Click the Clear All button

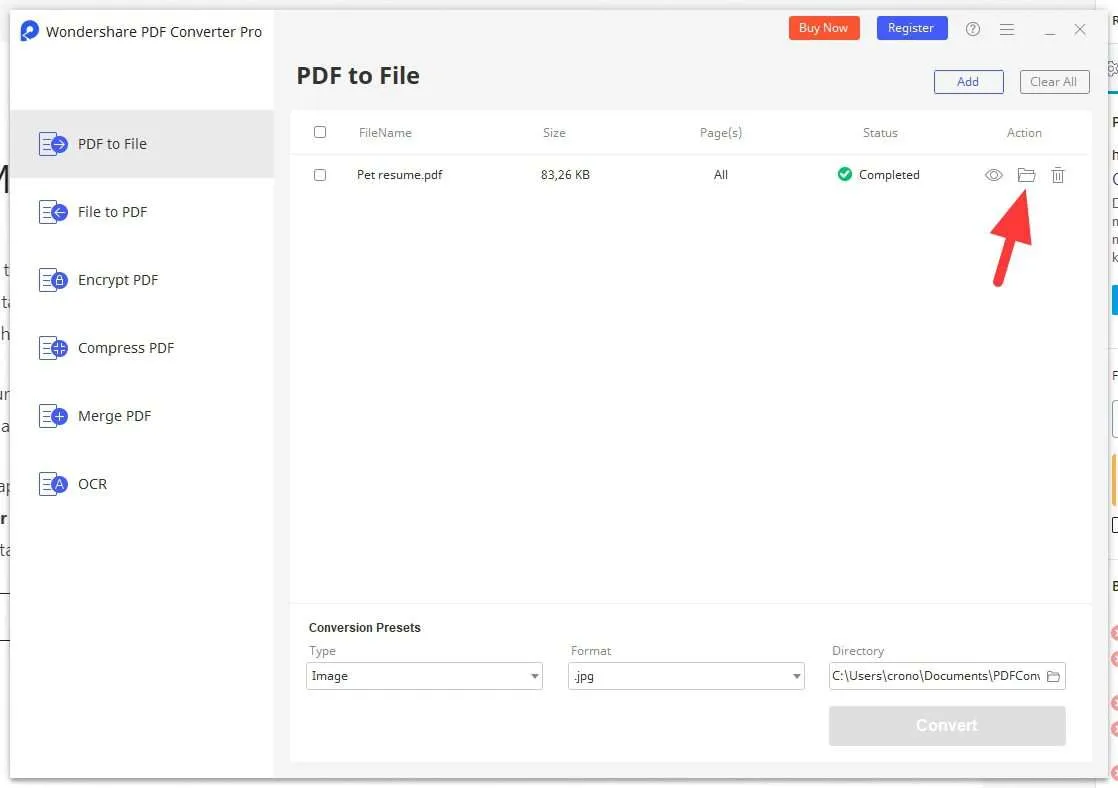tap(1054, 82)
